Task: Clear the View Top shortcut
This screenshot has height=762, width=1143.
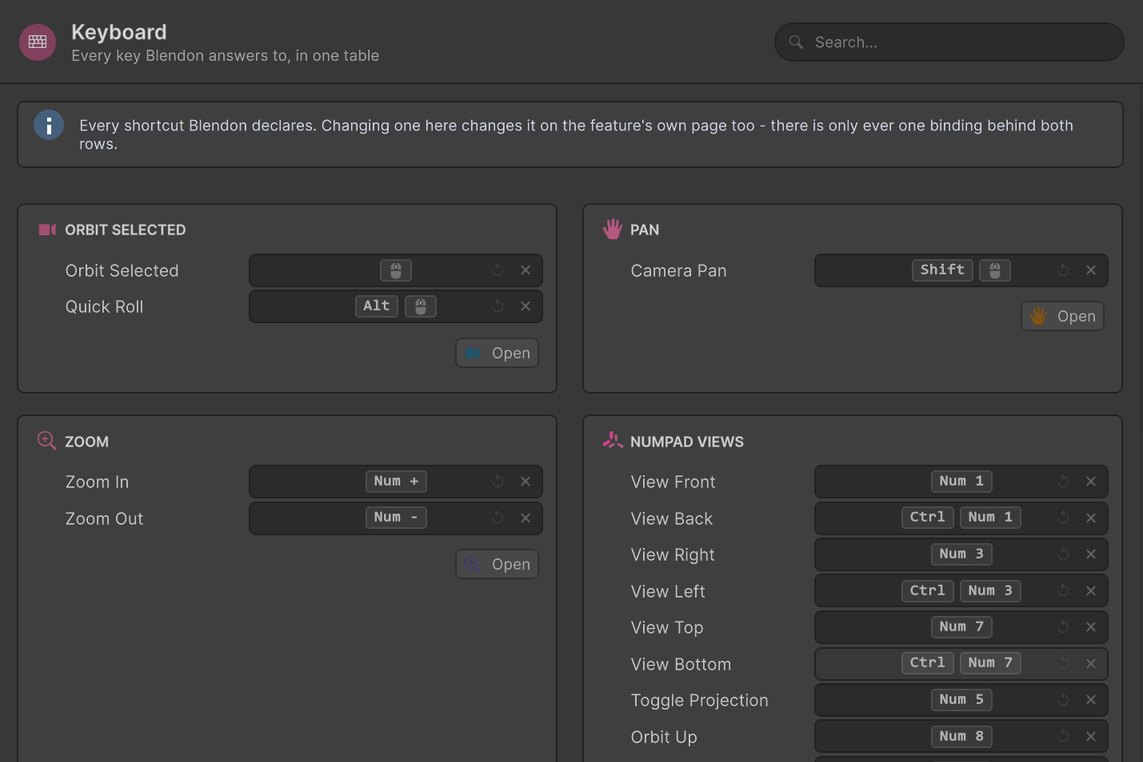Action: point(1091,627)
